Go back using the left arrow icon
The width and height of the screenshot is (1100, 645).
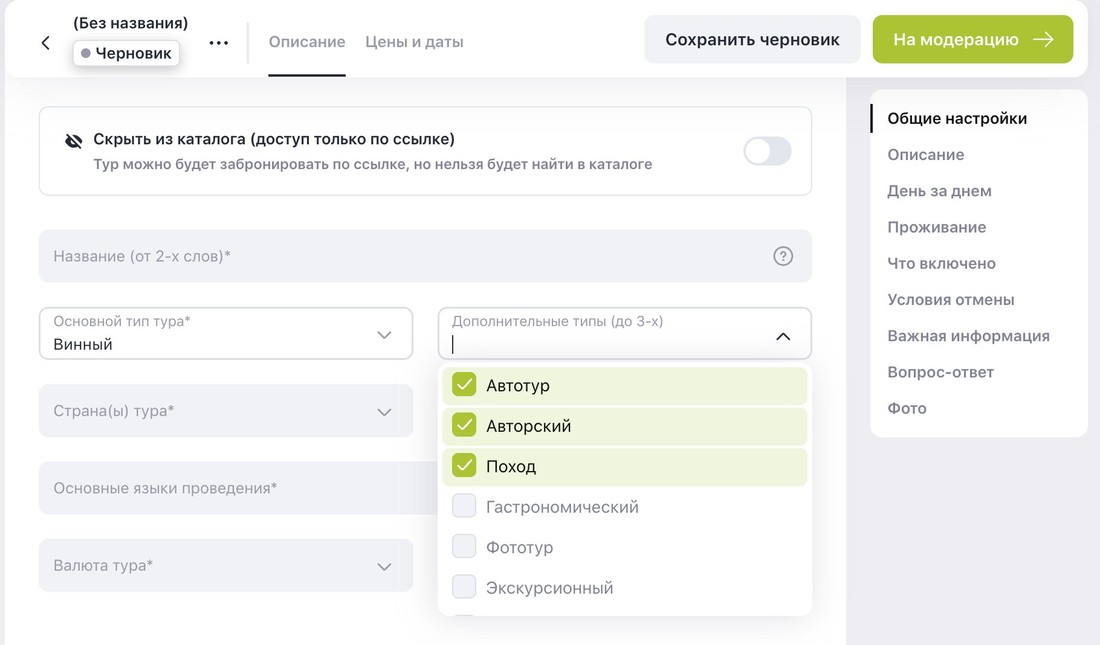[46, 43]
